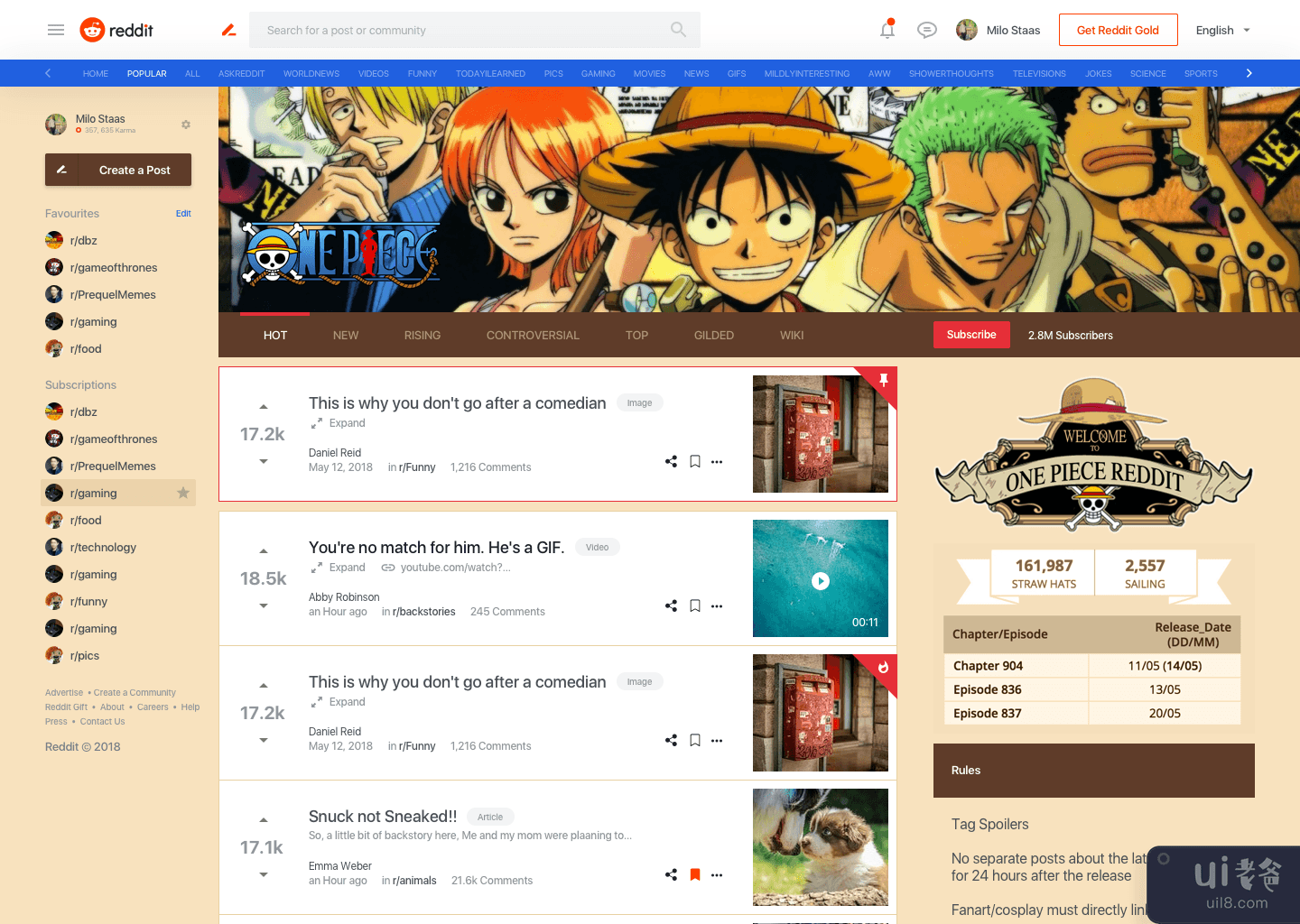The image size is (1300, 924).
Task: Open more options on pinned comedian post
Action: [717, 461]
